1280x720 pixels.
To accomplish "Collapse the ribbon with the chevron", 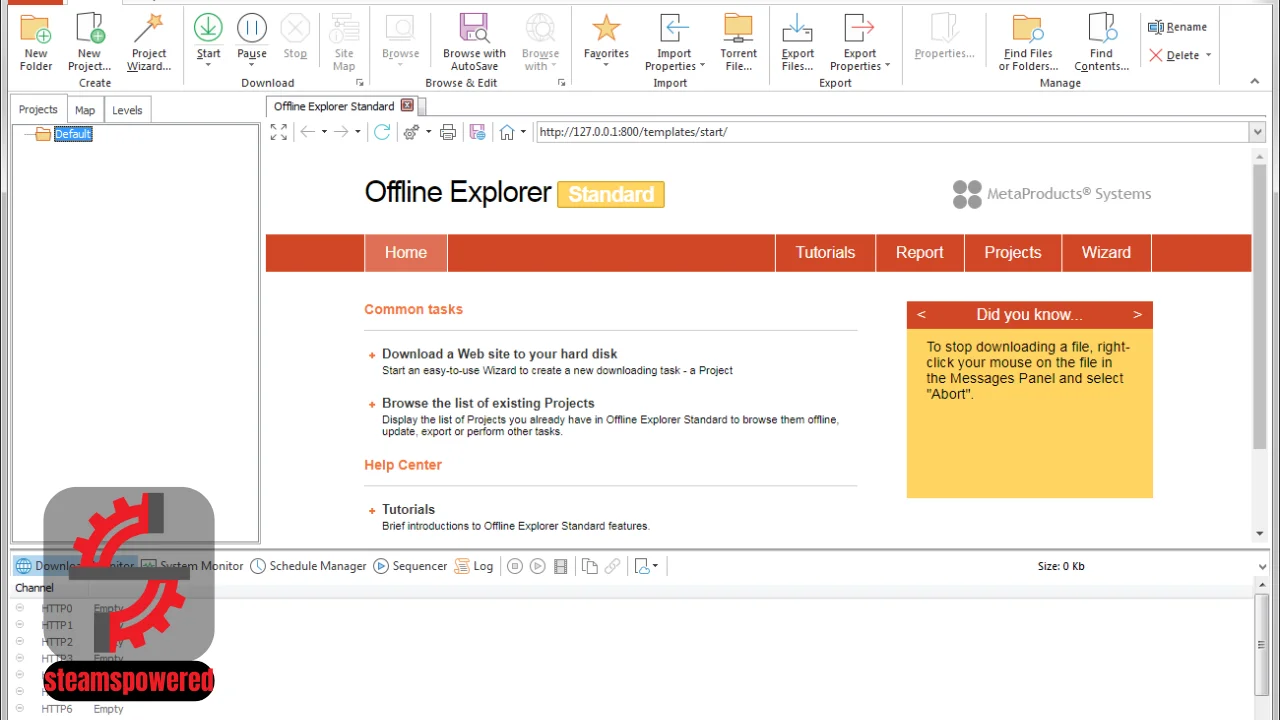I will click(1255, 82).
